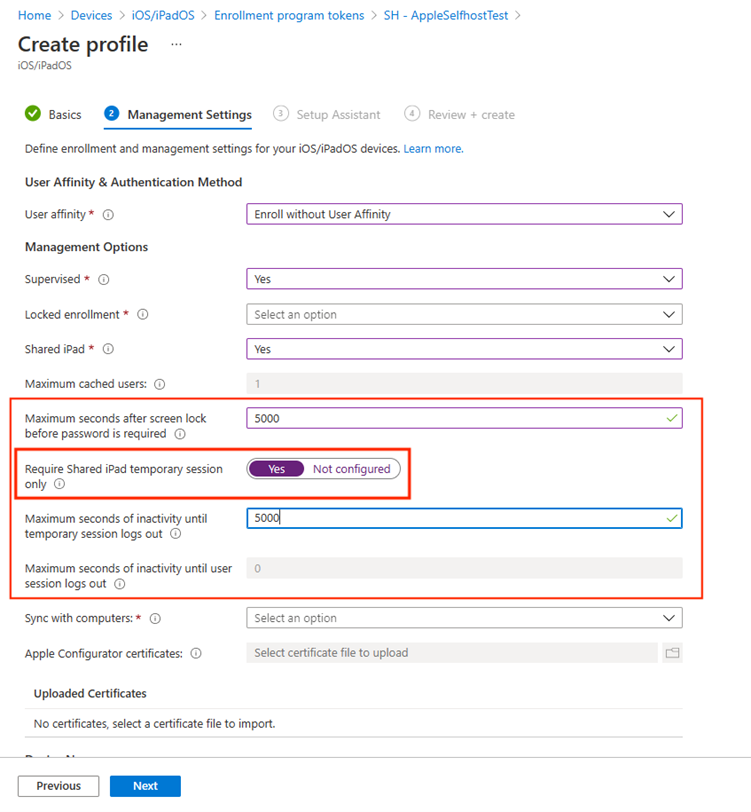Click info icon for temporary session only
Viewport: 751px width, 812px height.
[x=60, y=484]
